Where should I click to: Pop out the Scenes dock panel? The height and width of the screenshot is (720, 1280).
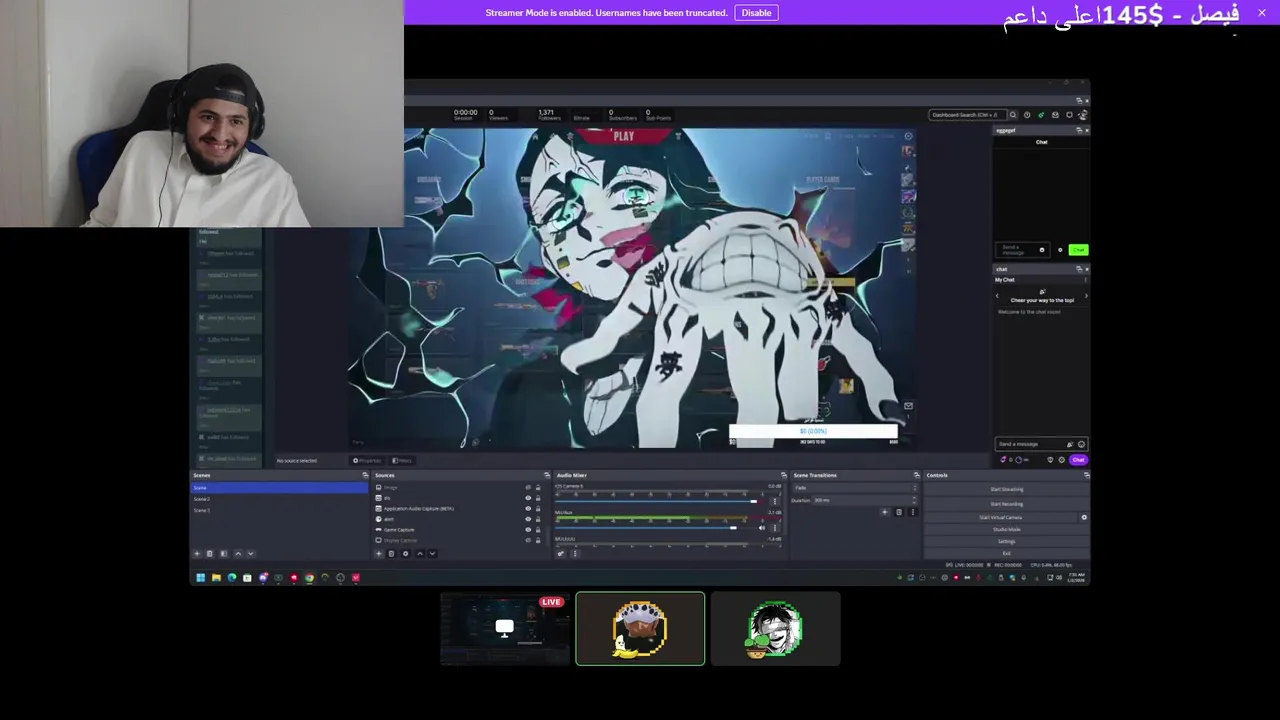(x=365, y=475)
